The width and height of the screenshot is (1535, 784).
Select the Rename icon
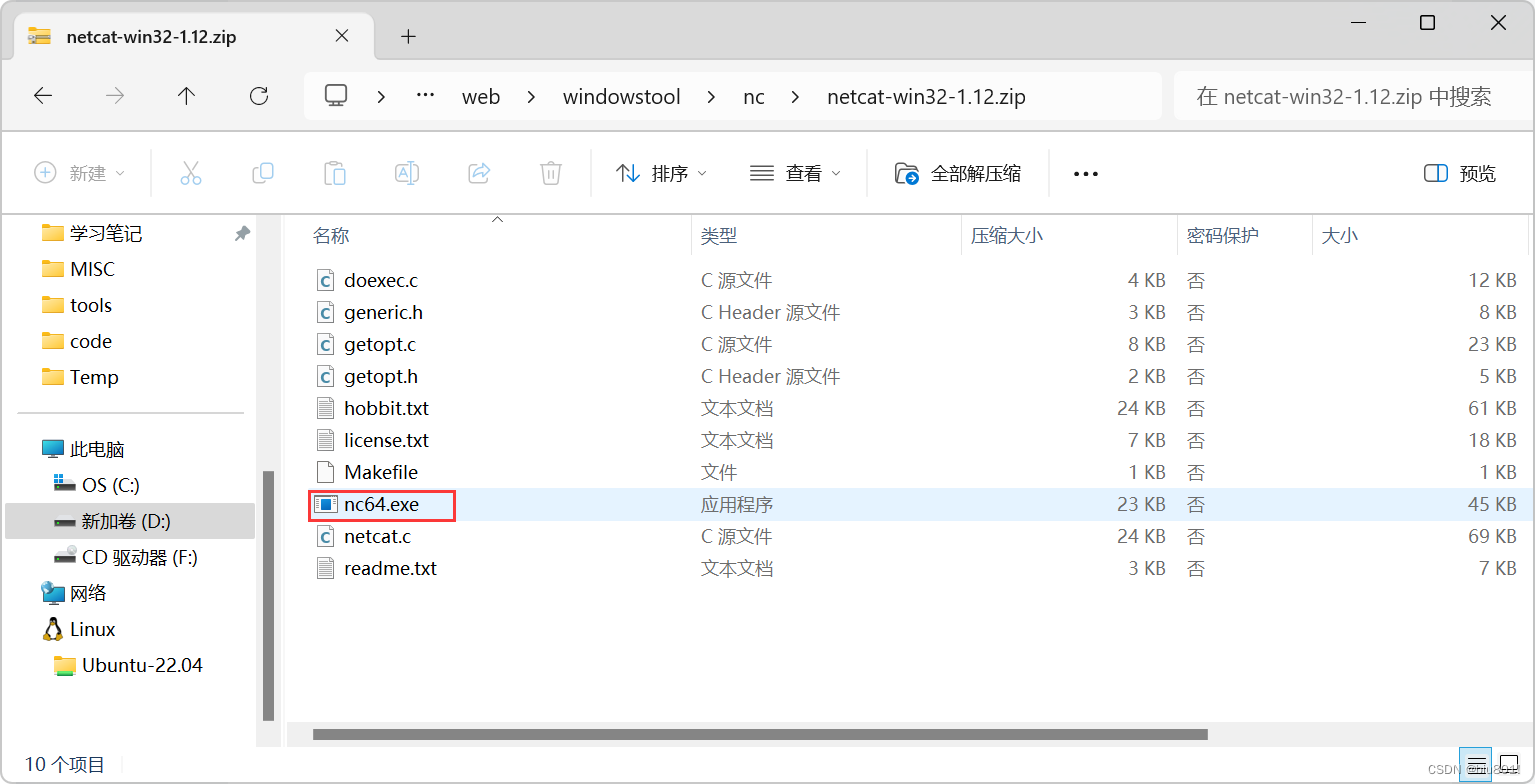[407, 172]
